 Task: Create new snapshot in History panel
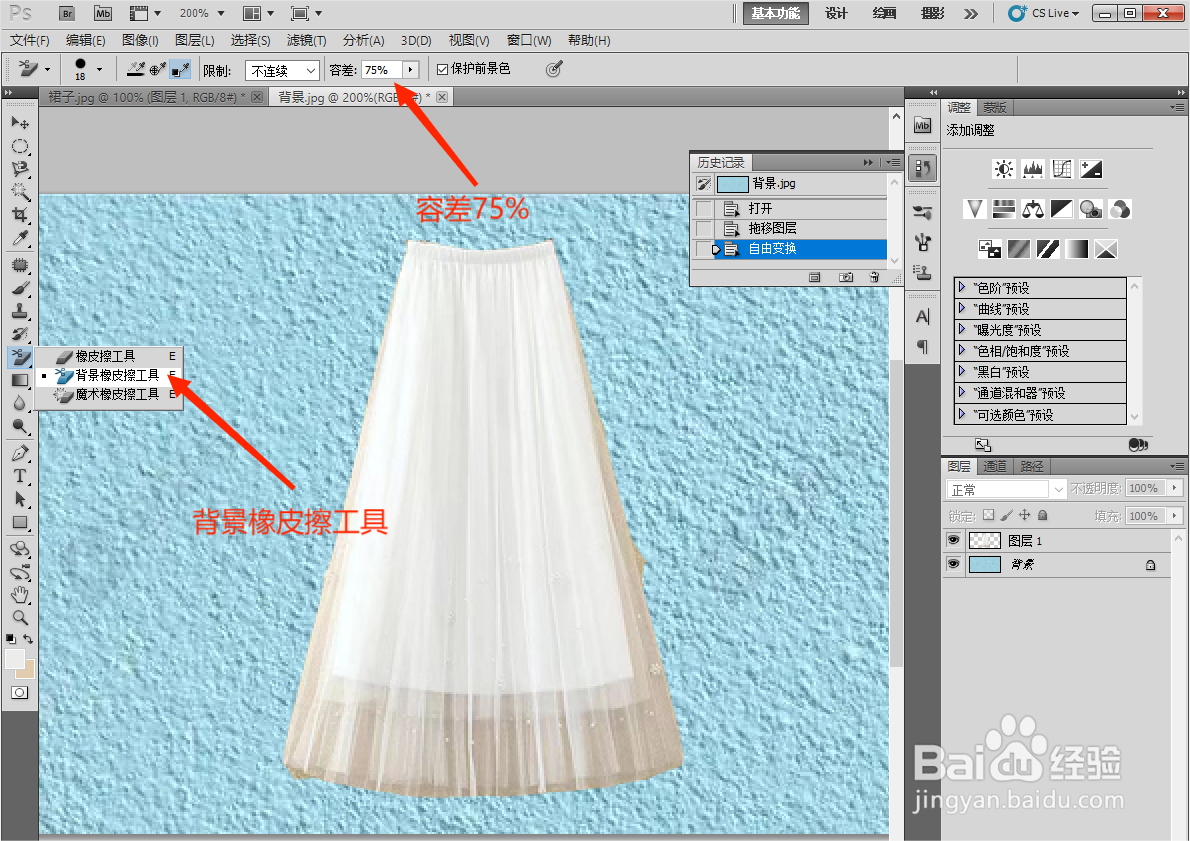[x=845, y=277]
